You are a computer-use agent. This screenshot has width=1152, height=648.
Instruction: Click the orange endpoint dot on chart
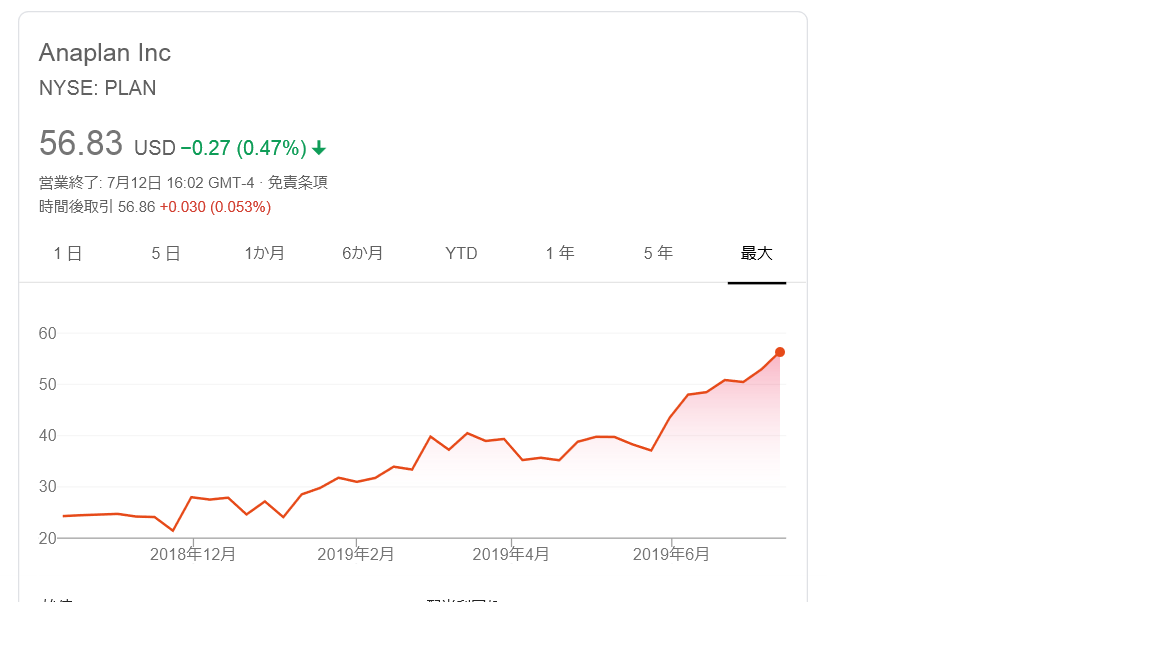780,352
